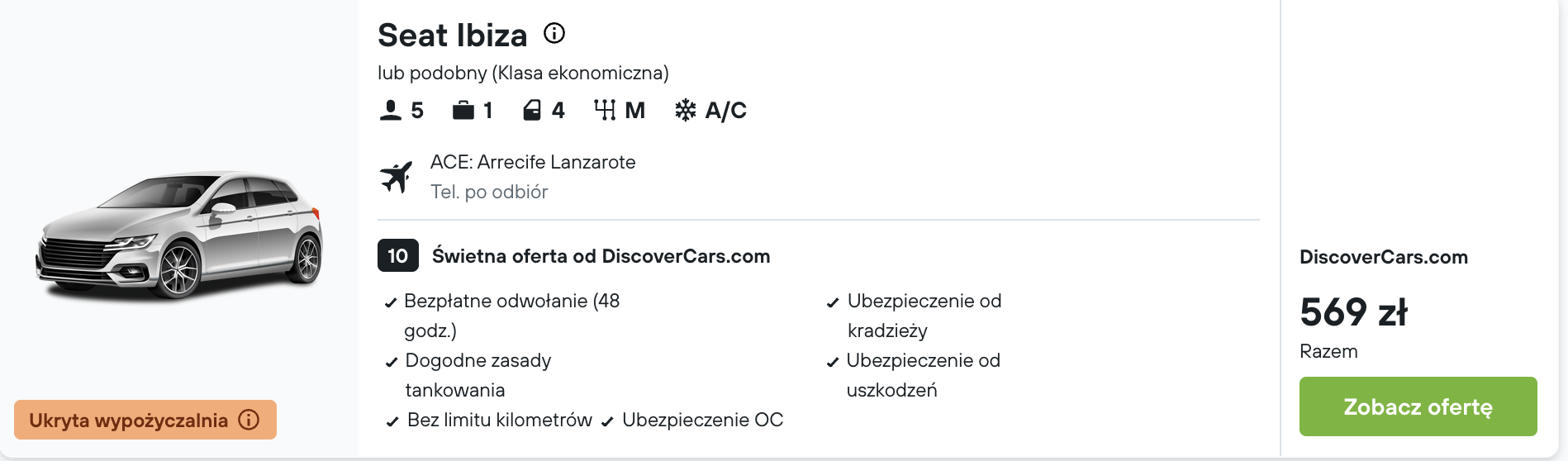Click the car doors icon
The image size is (1568, 461).
tap(532, 110)
